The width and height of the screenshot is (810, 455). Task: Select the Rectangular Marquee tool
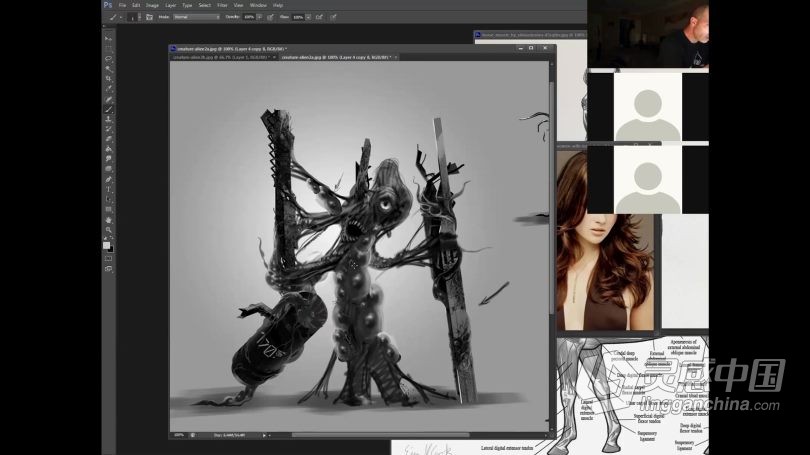pyautogui.click(x=108, y=49)
